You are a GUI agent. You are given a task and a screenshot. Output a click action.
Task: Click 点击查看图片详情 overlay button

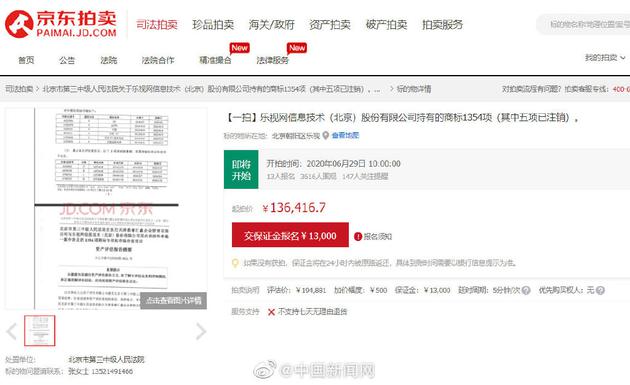click(174, 301)
